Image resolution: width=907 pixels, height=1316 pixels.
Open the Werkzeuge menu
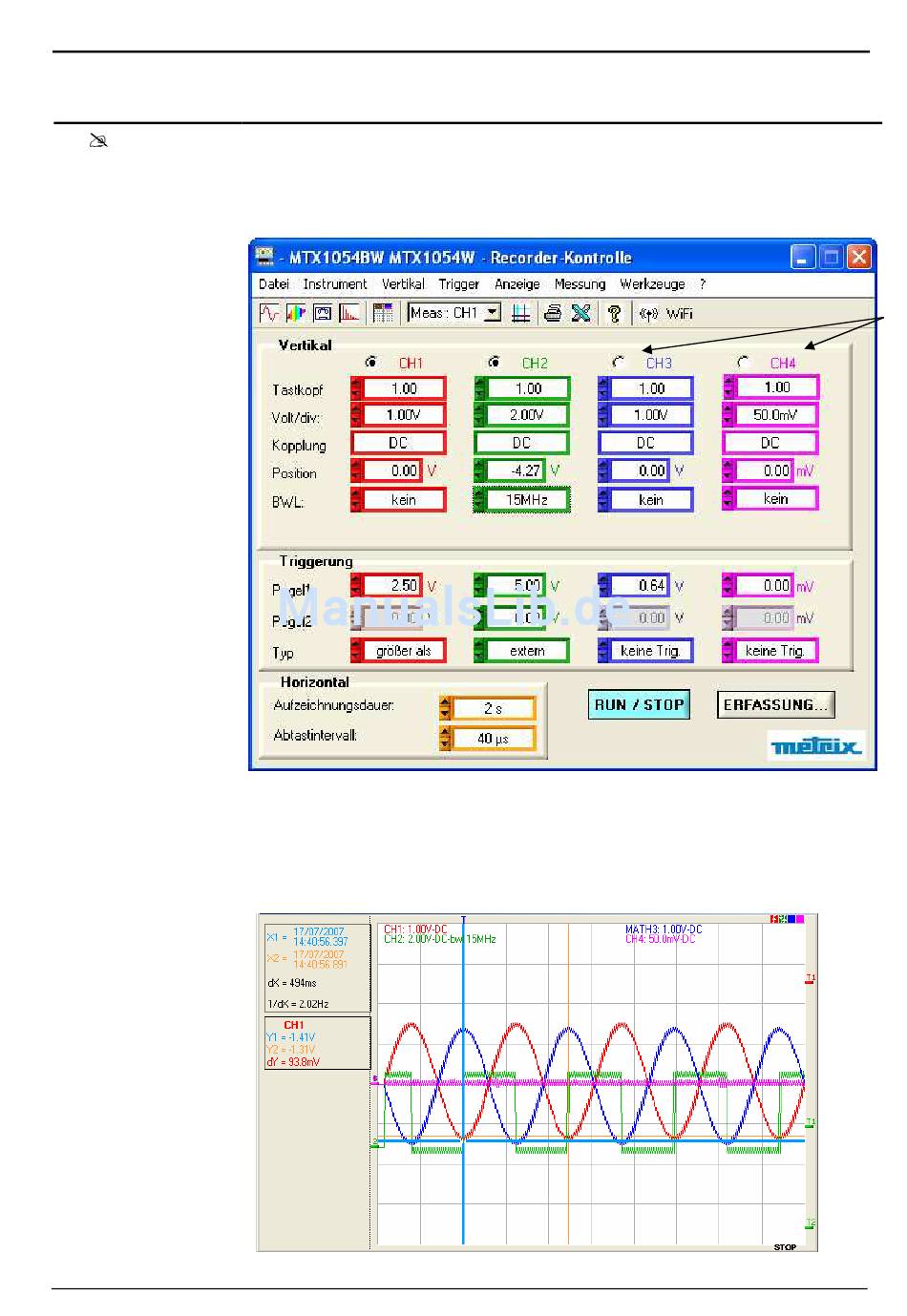652,284
